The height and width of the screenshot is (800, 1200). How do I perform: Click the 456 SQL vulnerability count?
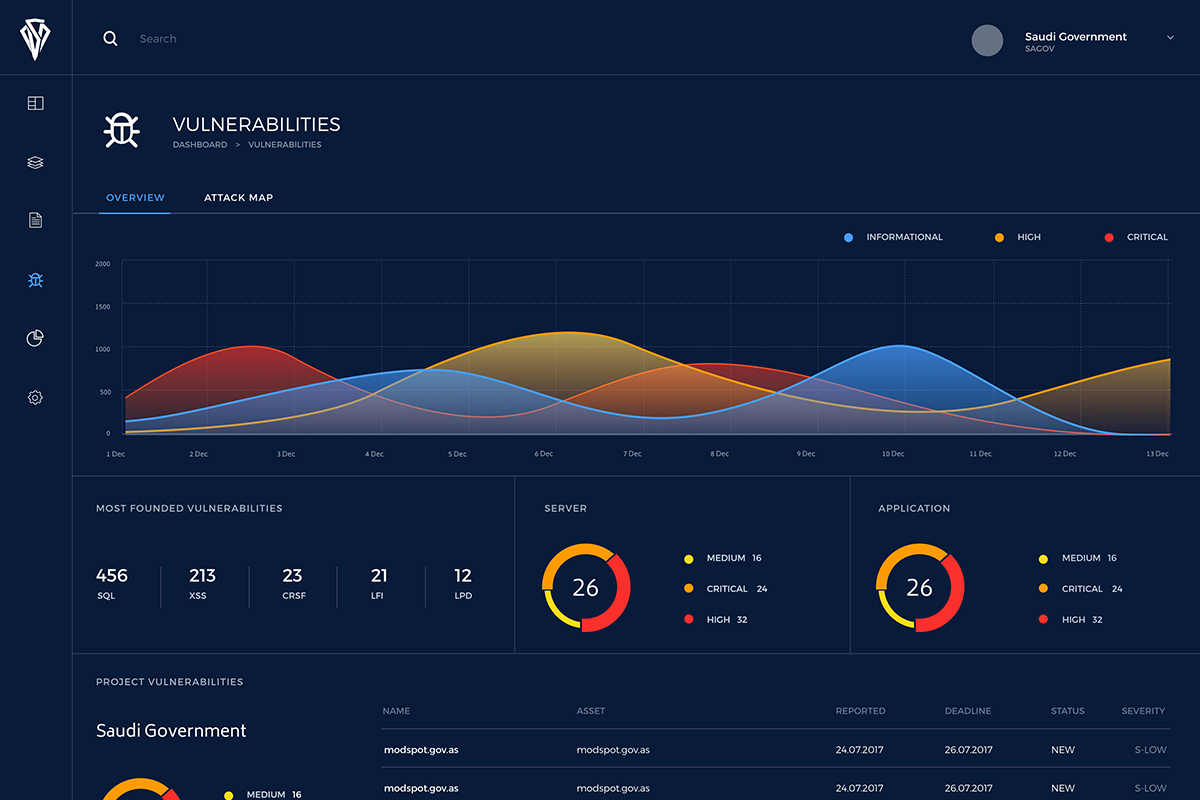112,584
